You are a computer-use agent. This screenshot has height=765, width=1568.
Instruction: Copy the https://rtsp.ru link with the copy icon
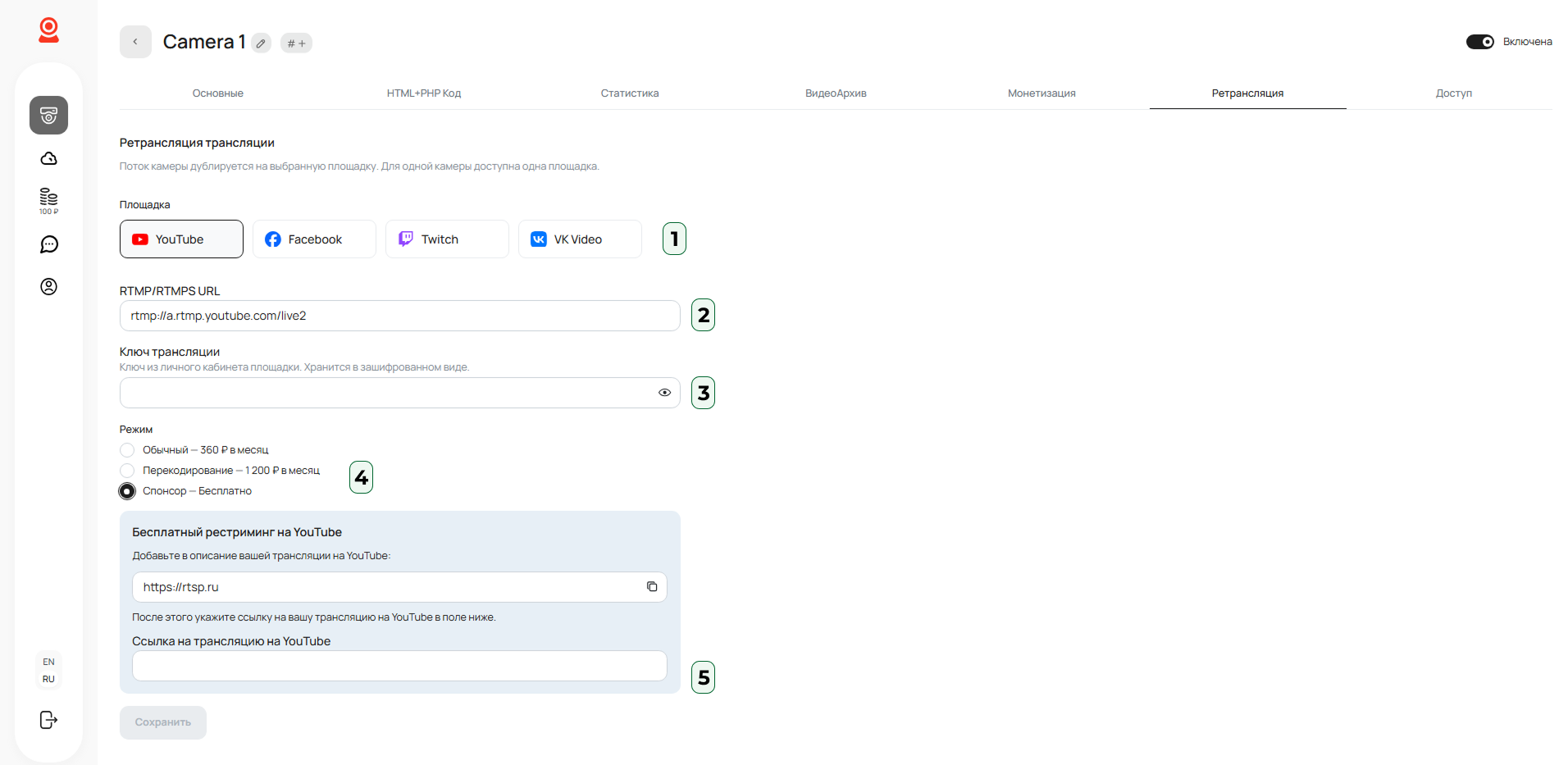tap(652, 587)
